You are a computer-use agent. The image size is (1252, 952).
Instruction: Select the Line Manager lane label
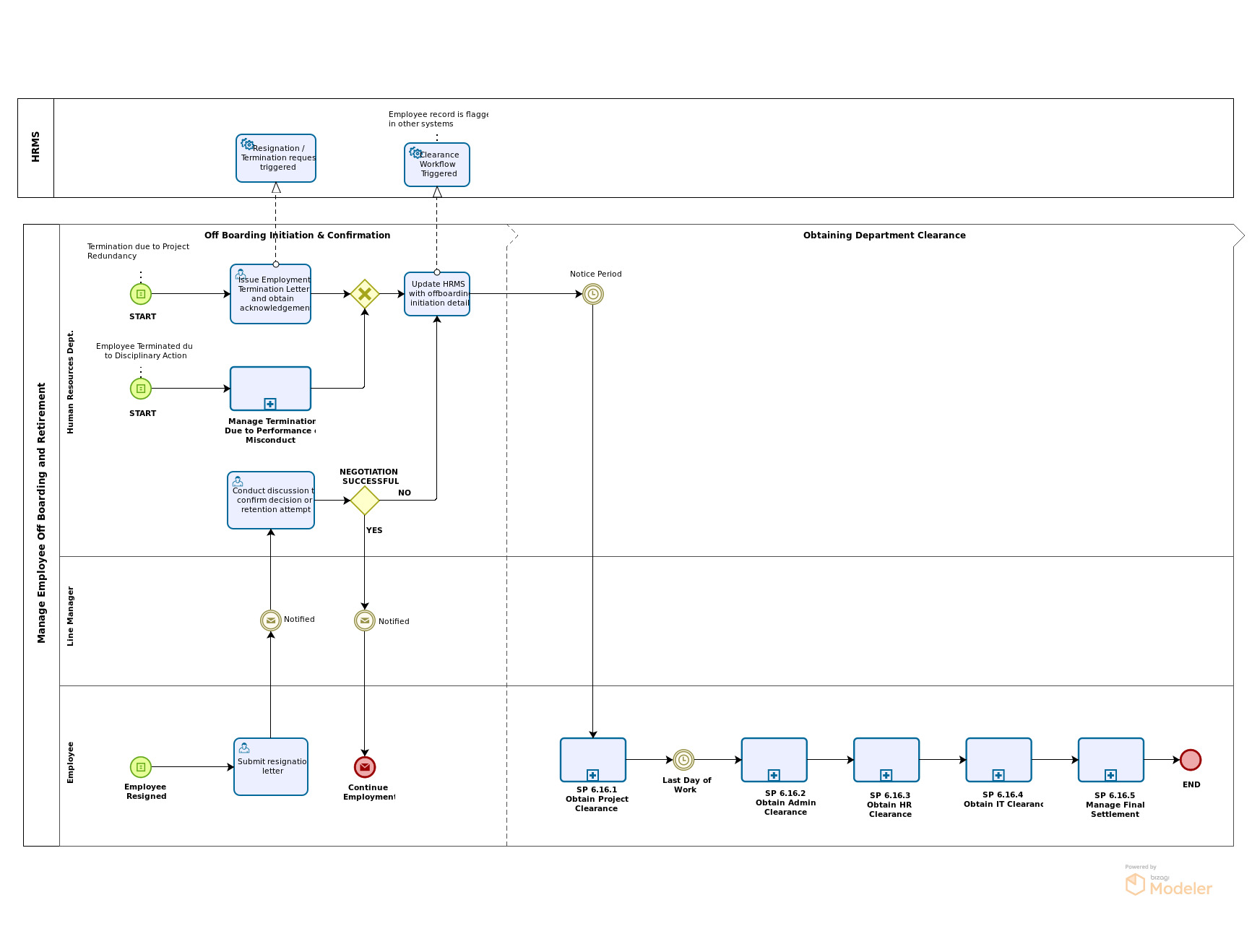point(70,616)
